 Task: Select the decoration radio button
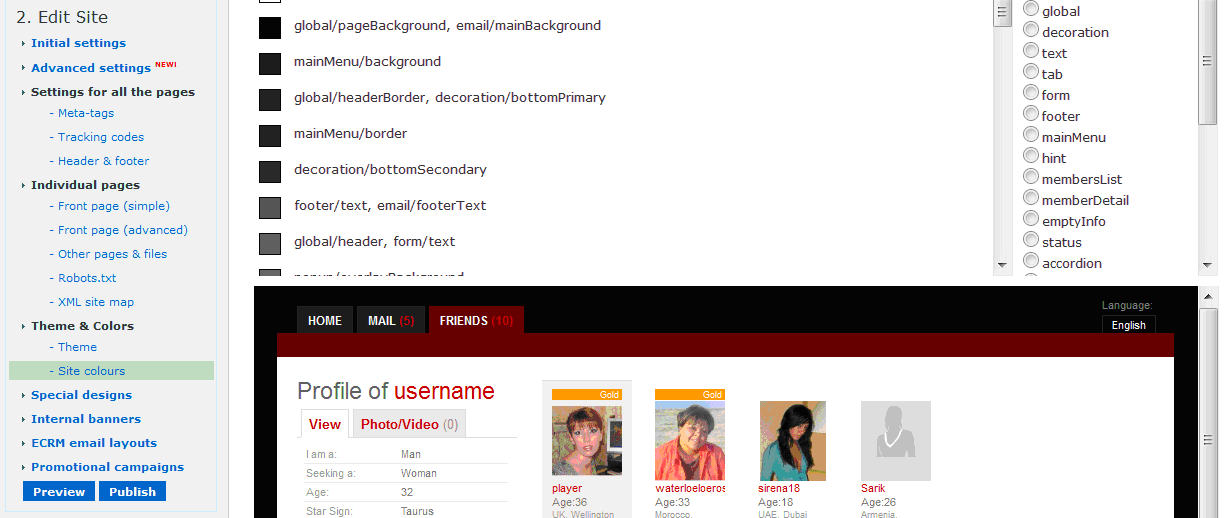pos(1031,30)
